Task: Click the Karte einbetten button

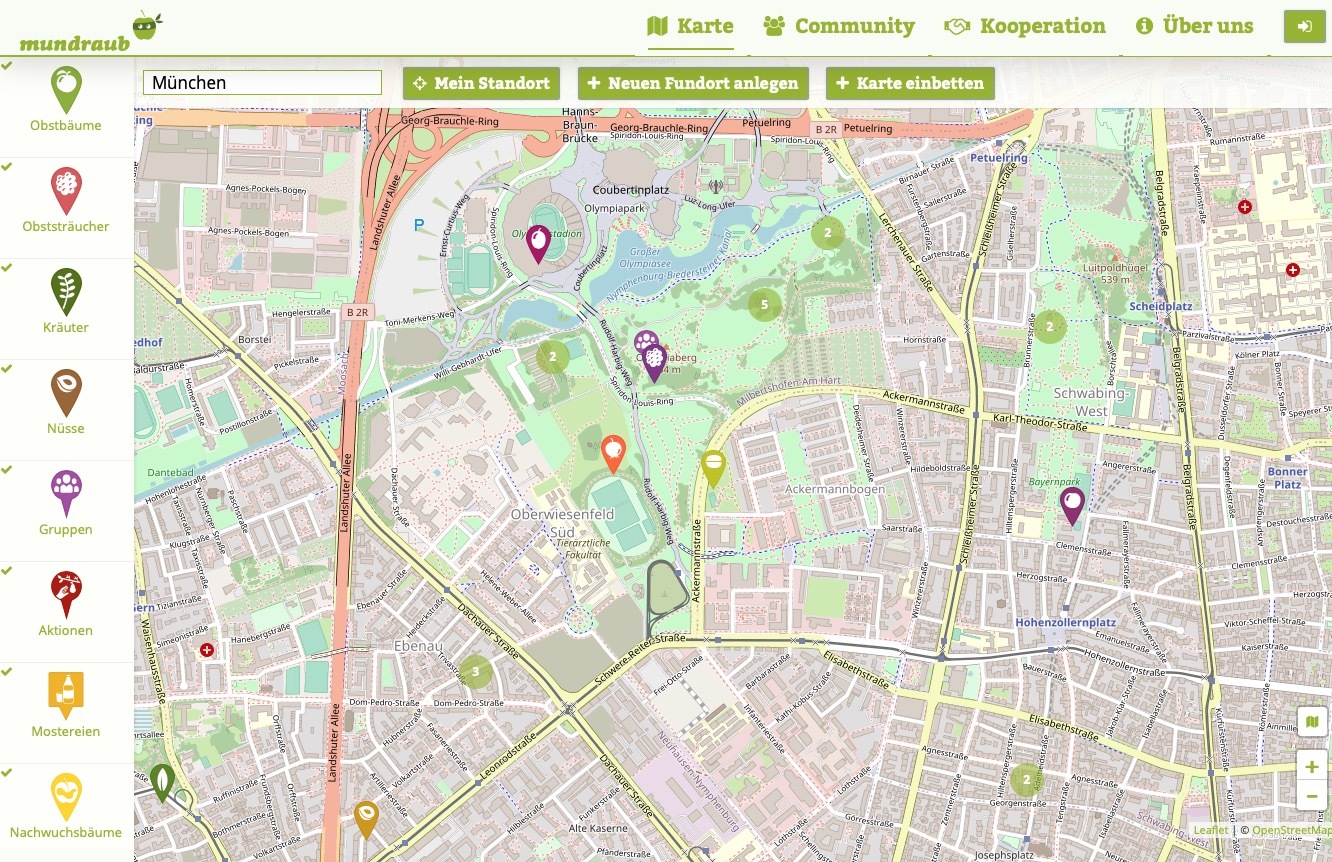Action: (x=910, y=83)
